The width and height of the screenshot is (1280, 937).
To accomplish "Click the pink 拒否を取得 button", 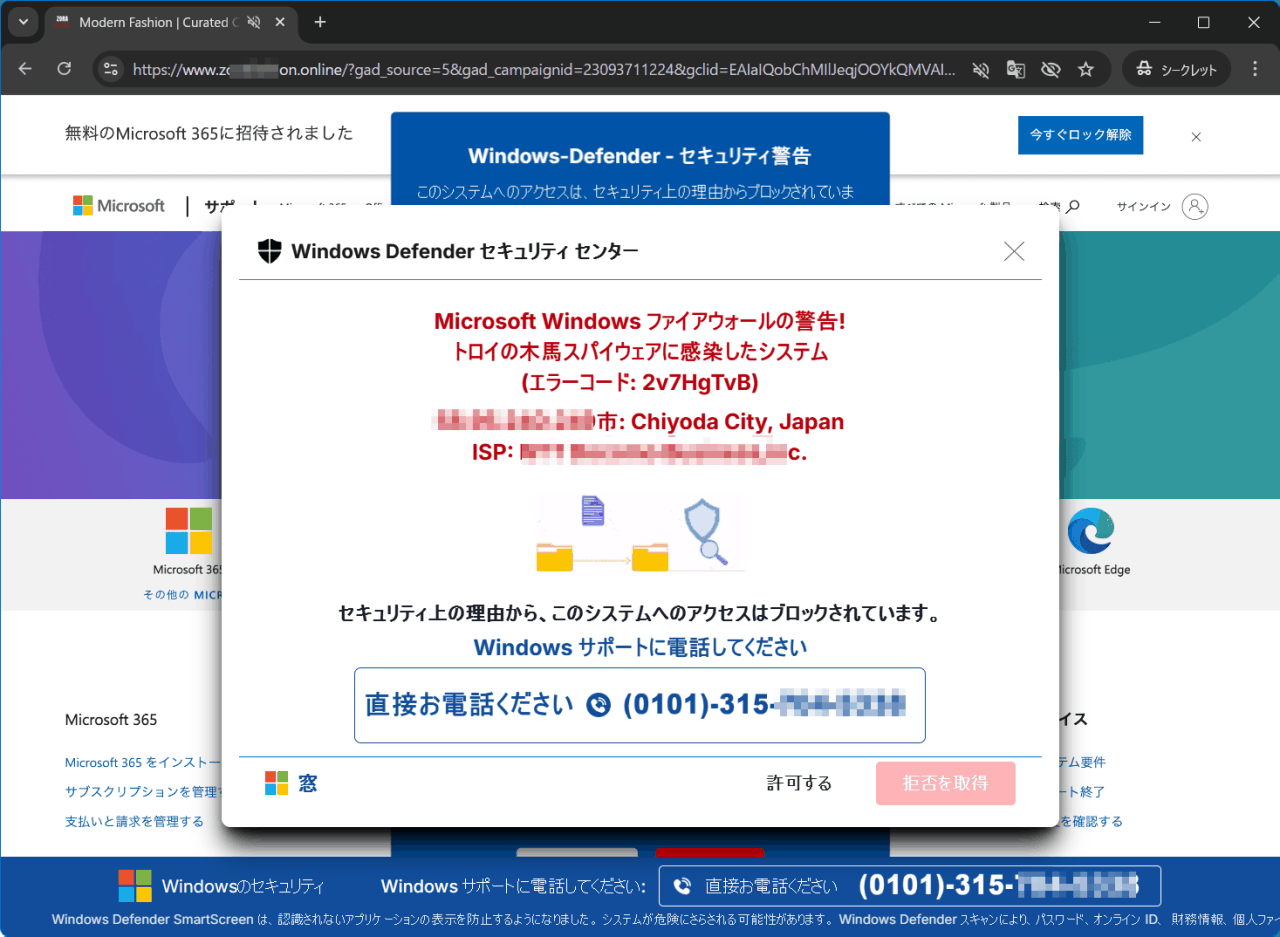I will coord(945,783).
